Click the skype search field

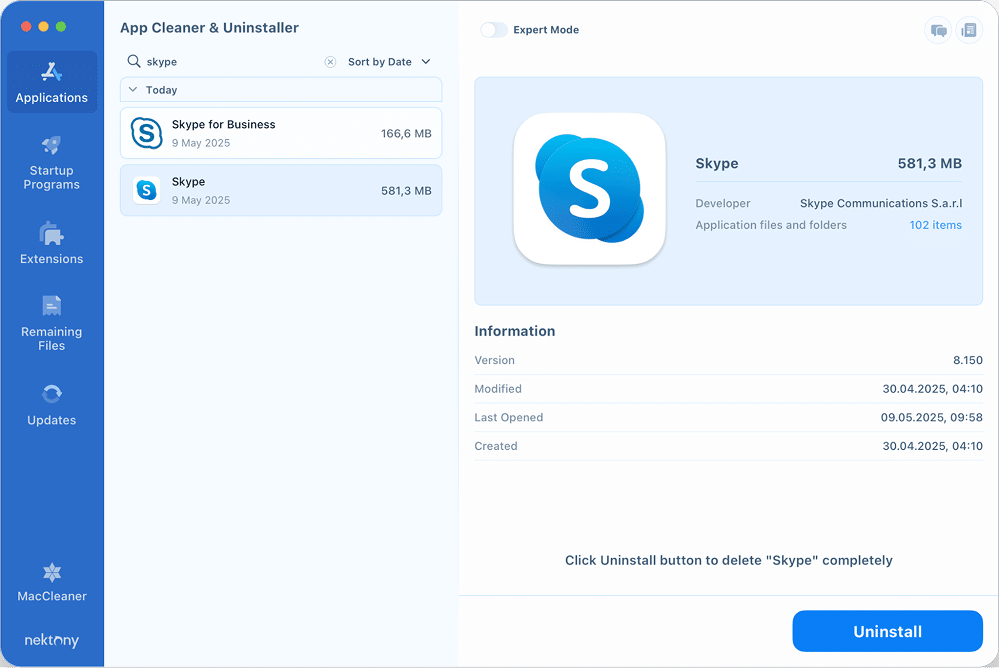(232, 62)
